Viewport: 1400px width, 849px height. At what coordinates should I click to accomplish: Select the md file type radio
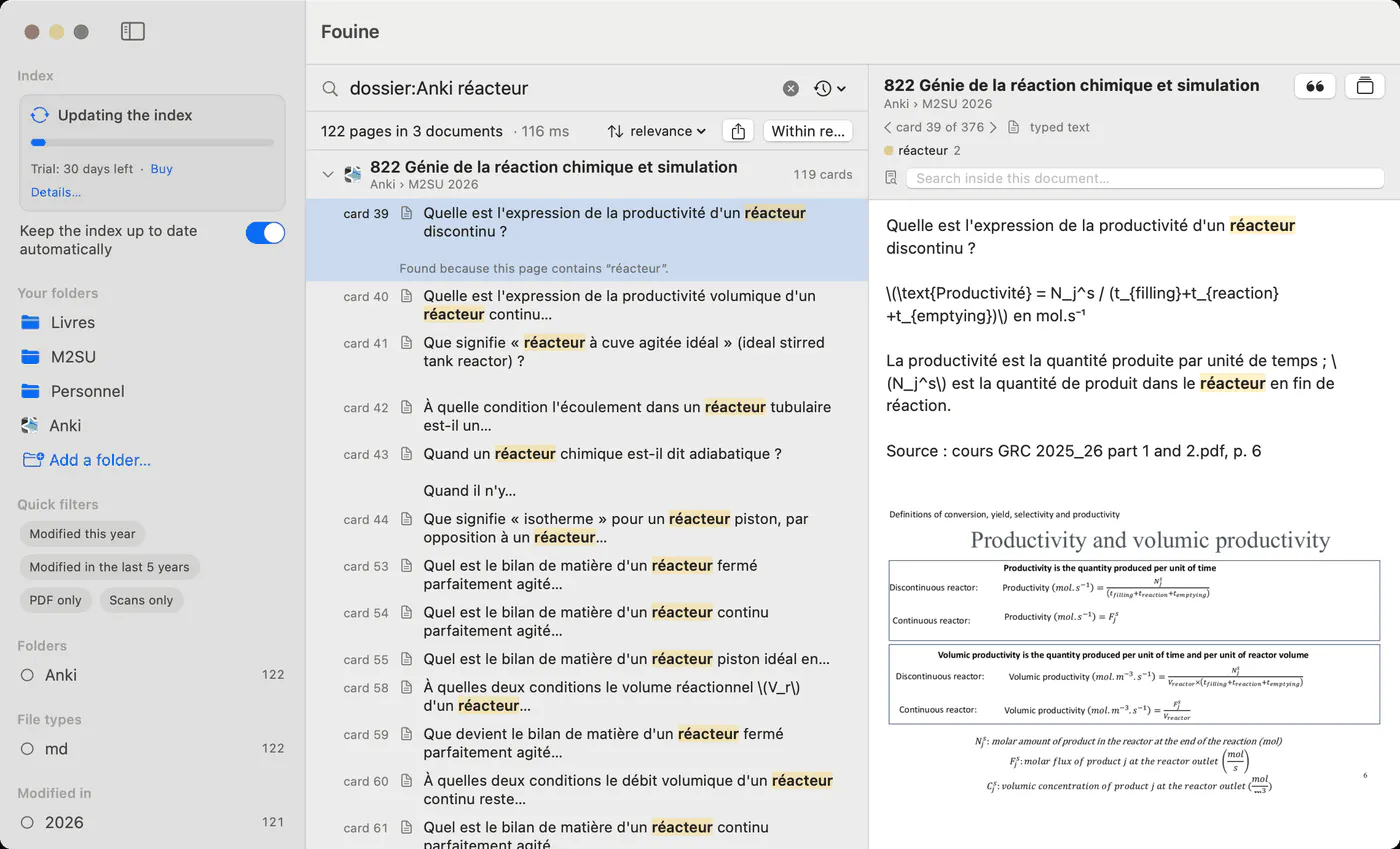tap(27, 749)
